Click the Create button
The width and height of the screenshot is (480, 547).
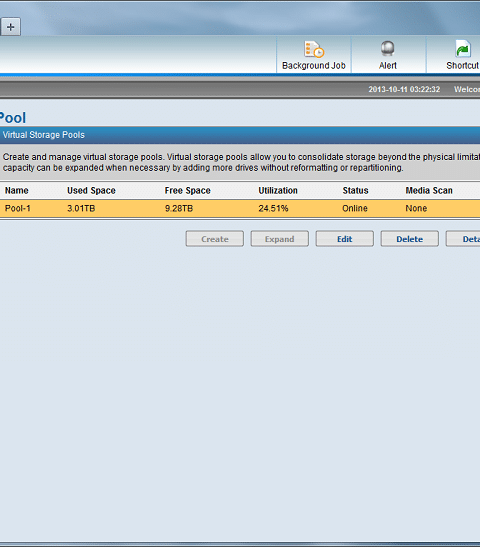215,239
